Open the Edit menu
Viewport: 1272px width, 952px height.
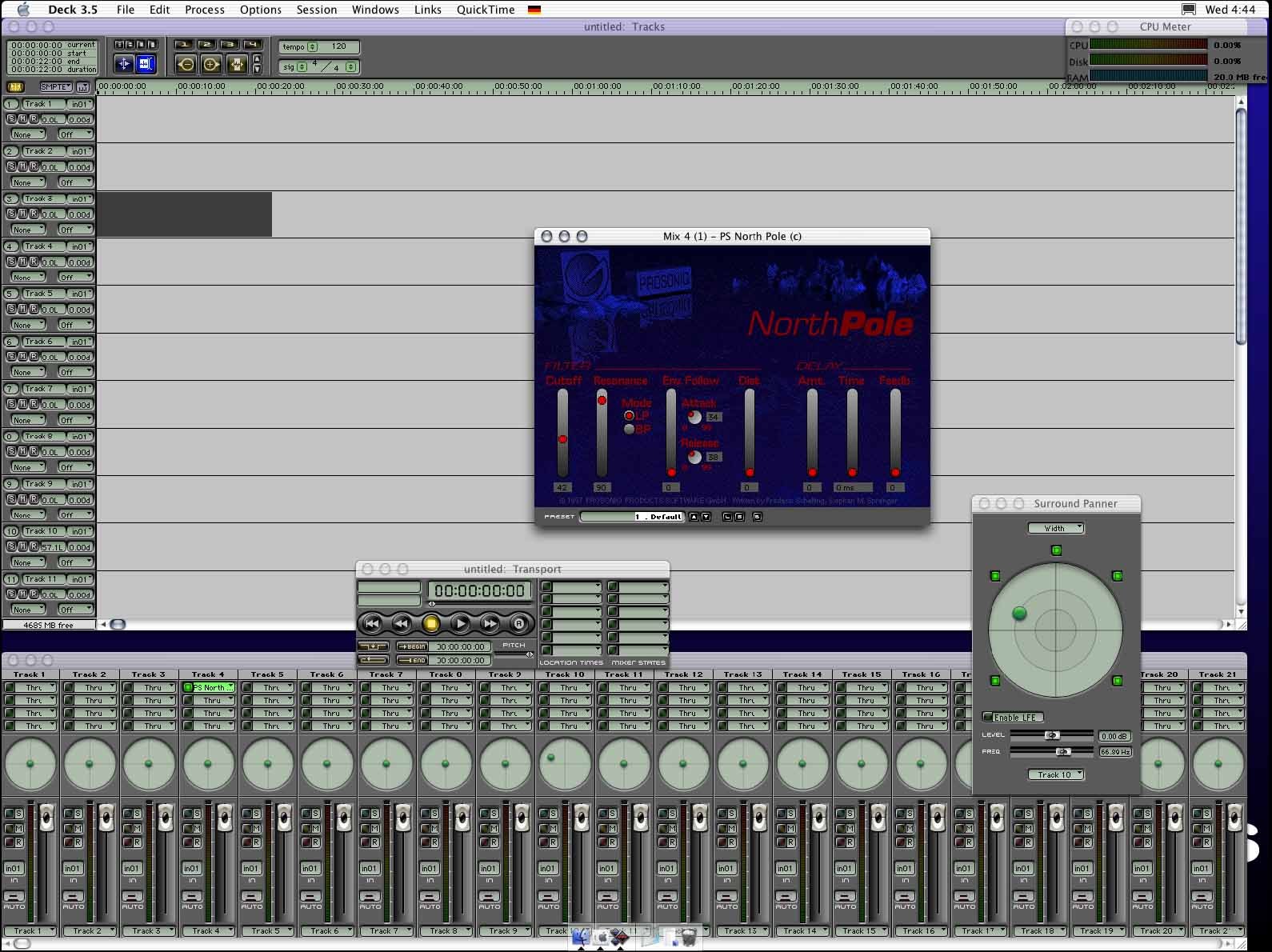pyautogui.click(x=160, y=10)
